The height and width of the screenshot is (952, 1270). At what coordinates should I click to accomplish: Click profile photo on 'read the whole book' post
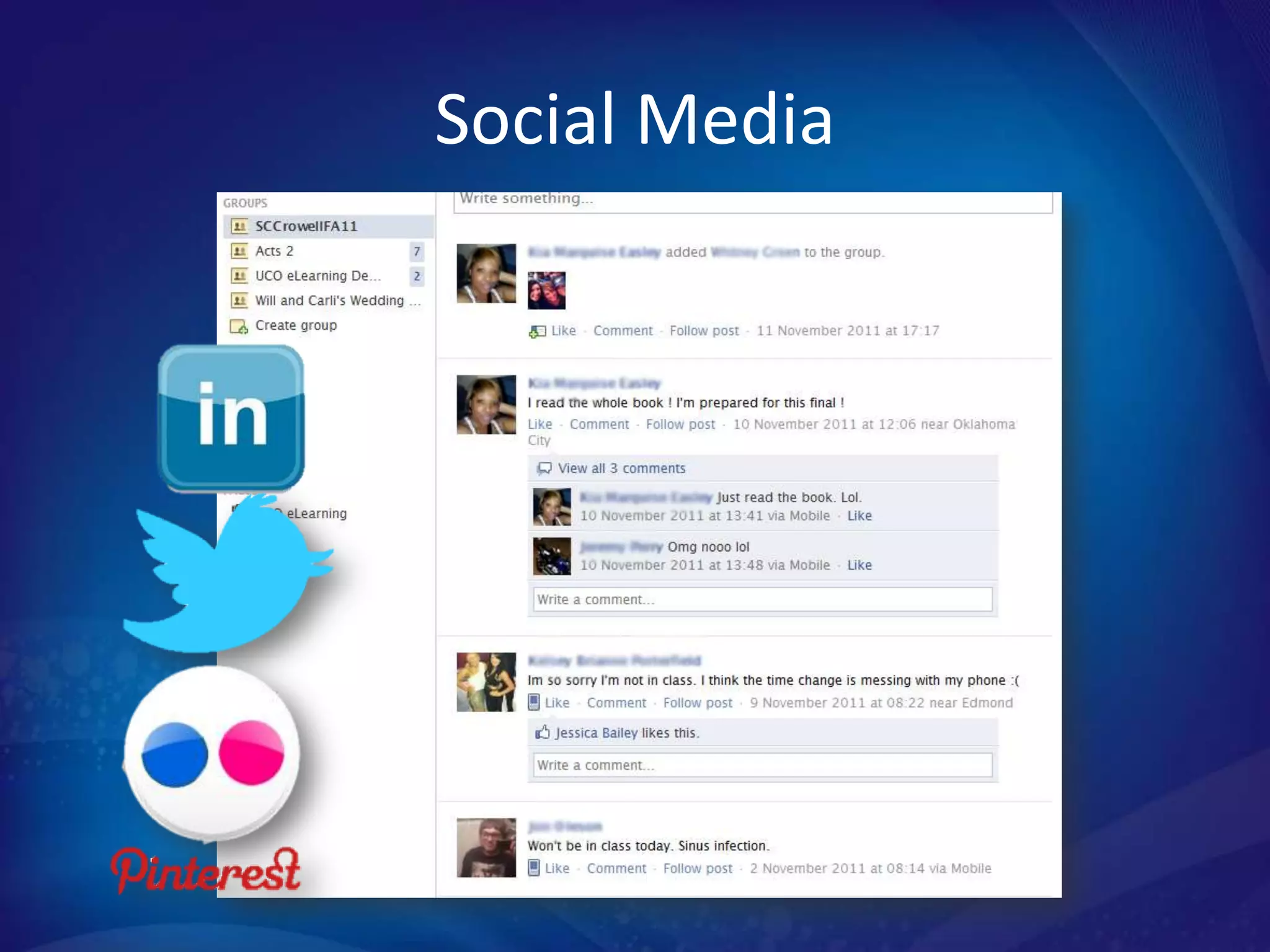[x=486, y=405]
